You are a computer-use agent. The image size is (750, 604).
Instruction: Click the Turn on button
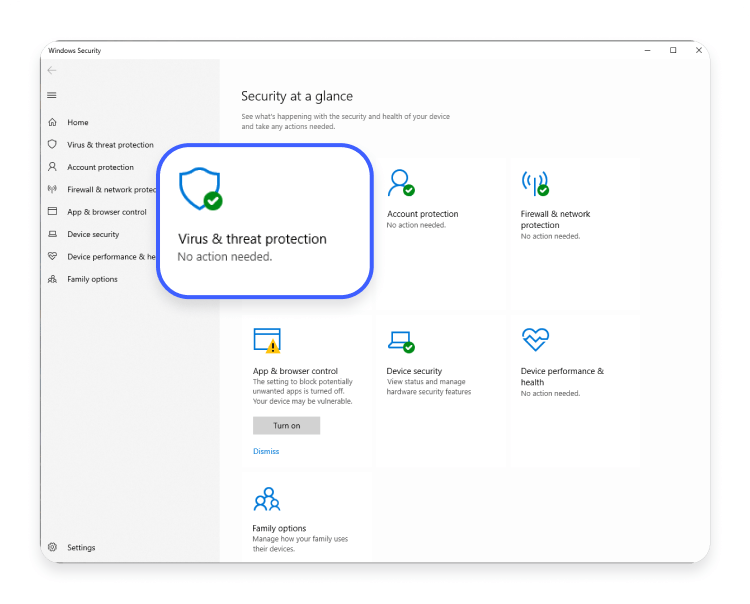tap(287, 425)
